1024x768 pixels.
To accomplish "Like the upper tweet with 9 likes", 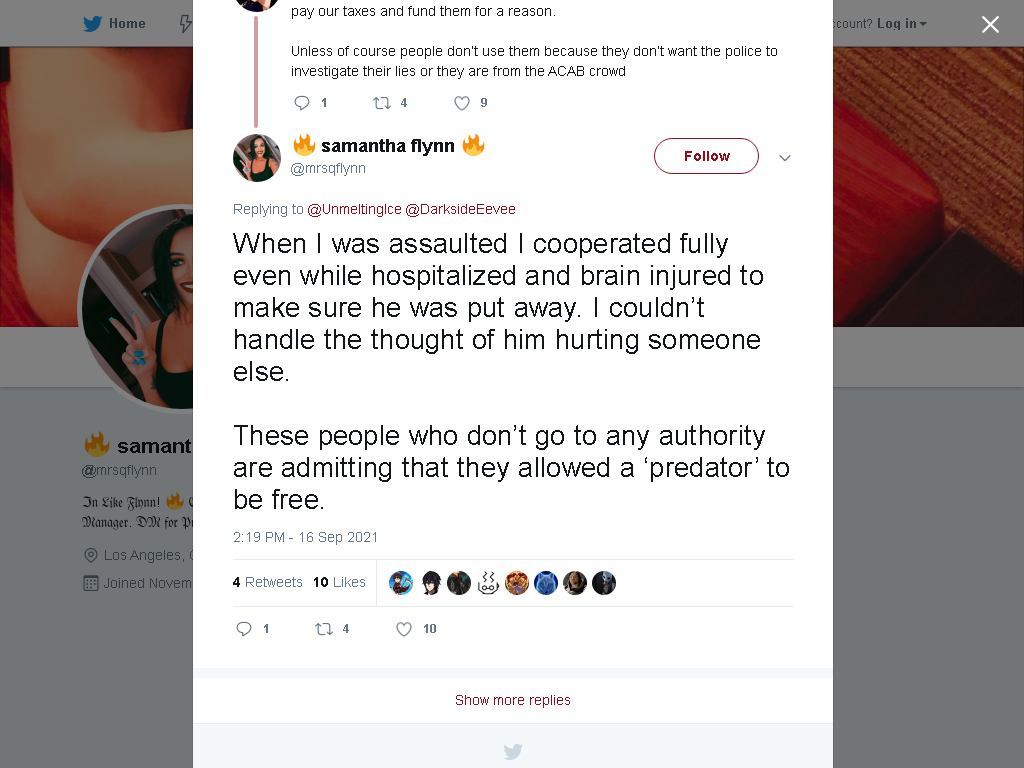I will tap(462, 103).
